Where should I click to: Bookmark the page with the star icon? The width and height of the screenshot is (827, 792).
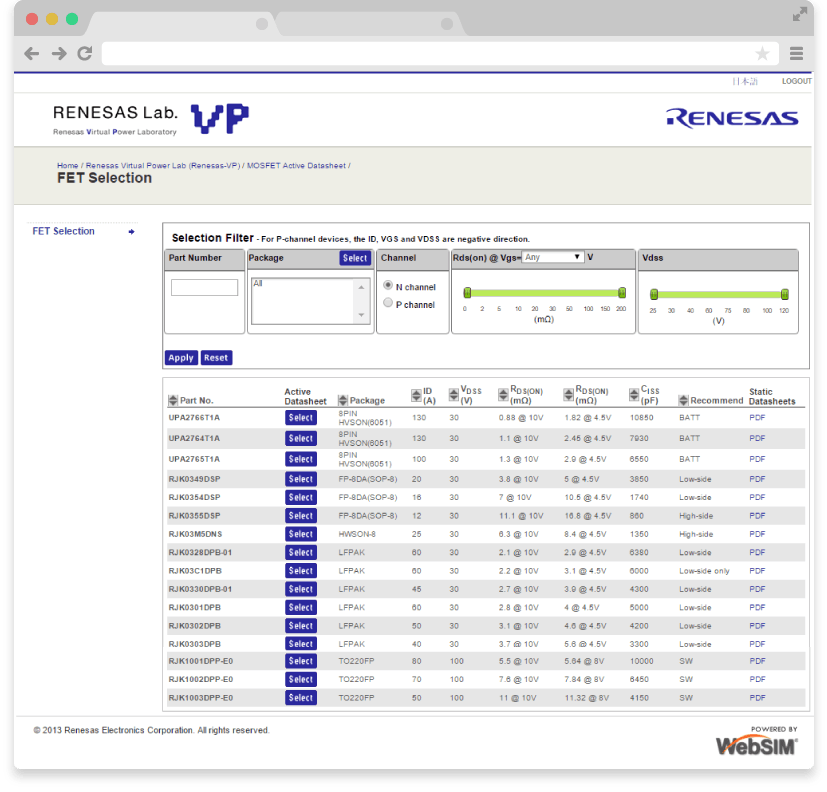click(762, 53)
